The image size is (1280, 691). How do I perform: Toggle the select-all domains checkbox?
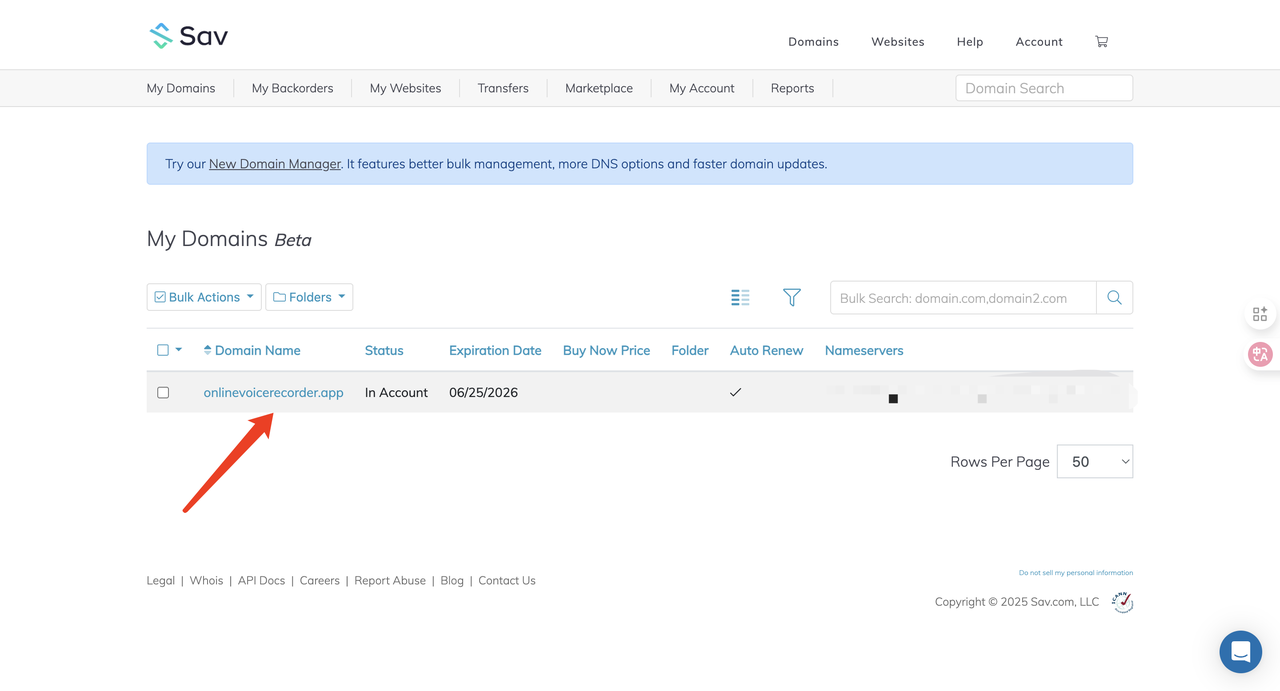point(163,350)
